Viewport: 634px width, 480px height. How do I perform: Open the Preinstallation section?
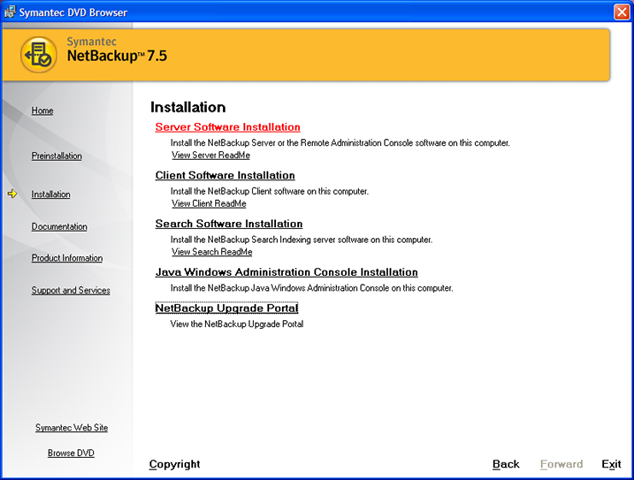[57, 156]
